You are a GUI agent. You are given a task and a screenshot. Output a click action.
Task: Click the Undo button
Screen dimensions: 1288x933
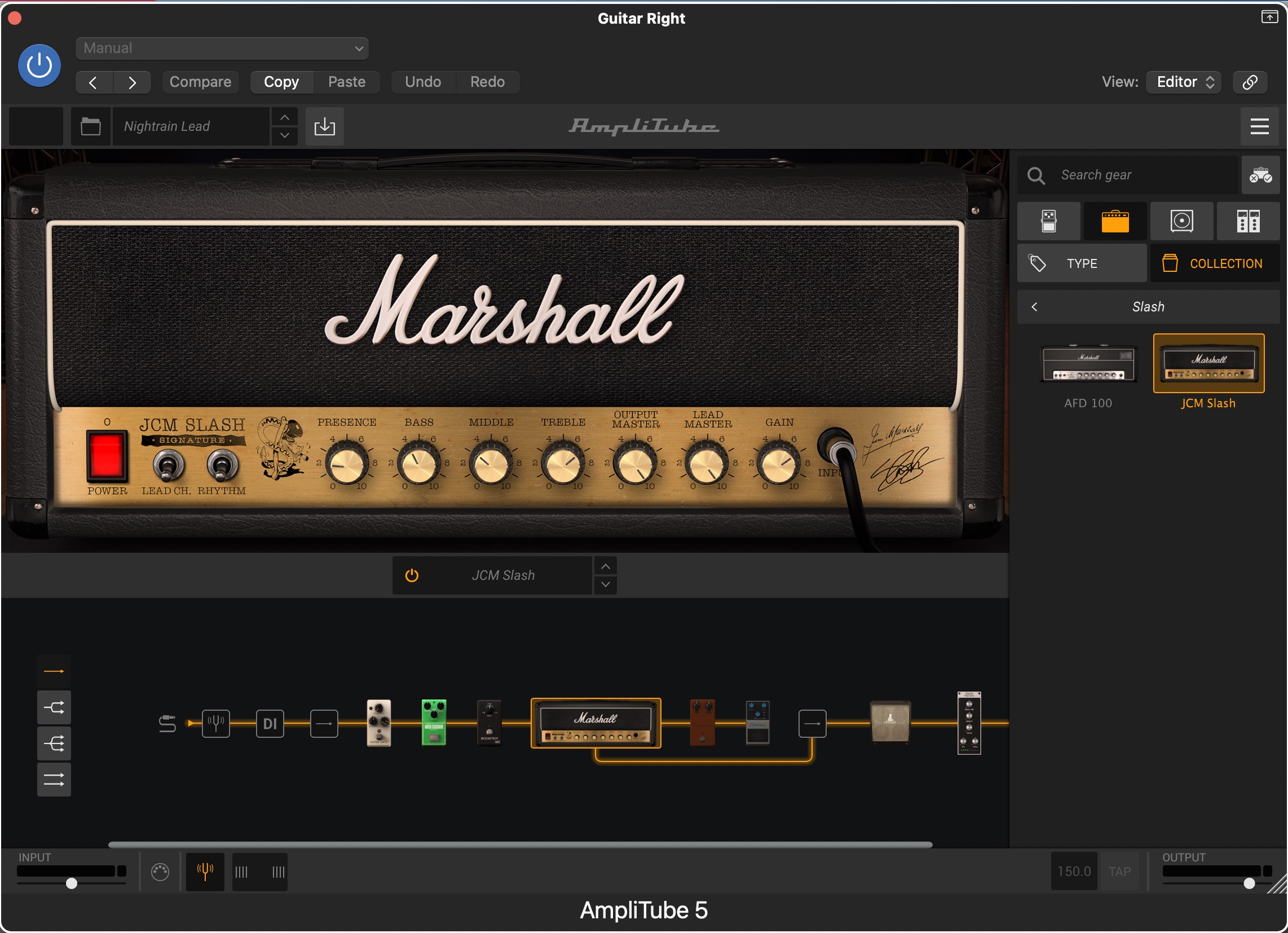(423, 82)
